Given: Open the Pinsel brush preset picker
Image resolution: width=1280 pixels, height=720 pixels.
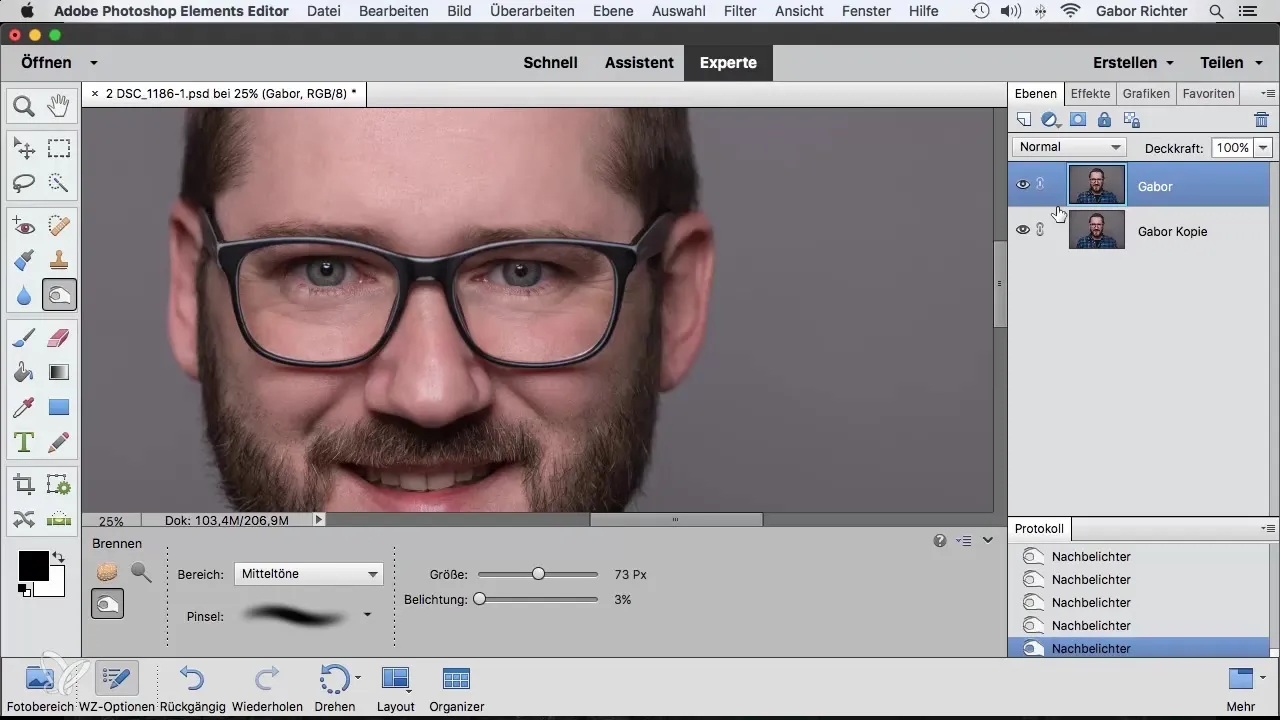Looking at the screenshot, I should click(367, 615).
